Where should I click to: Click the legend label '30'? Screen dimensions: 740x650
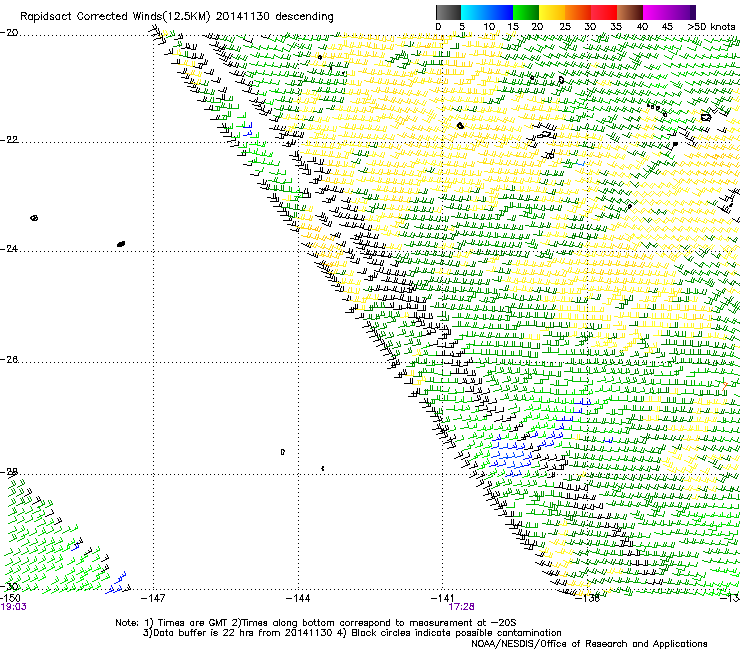(590, 27)
